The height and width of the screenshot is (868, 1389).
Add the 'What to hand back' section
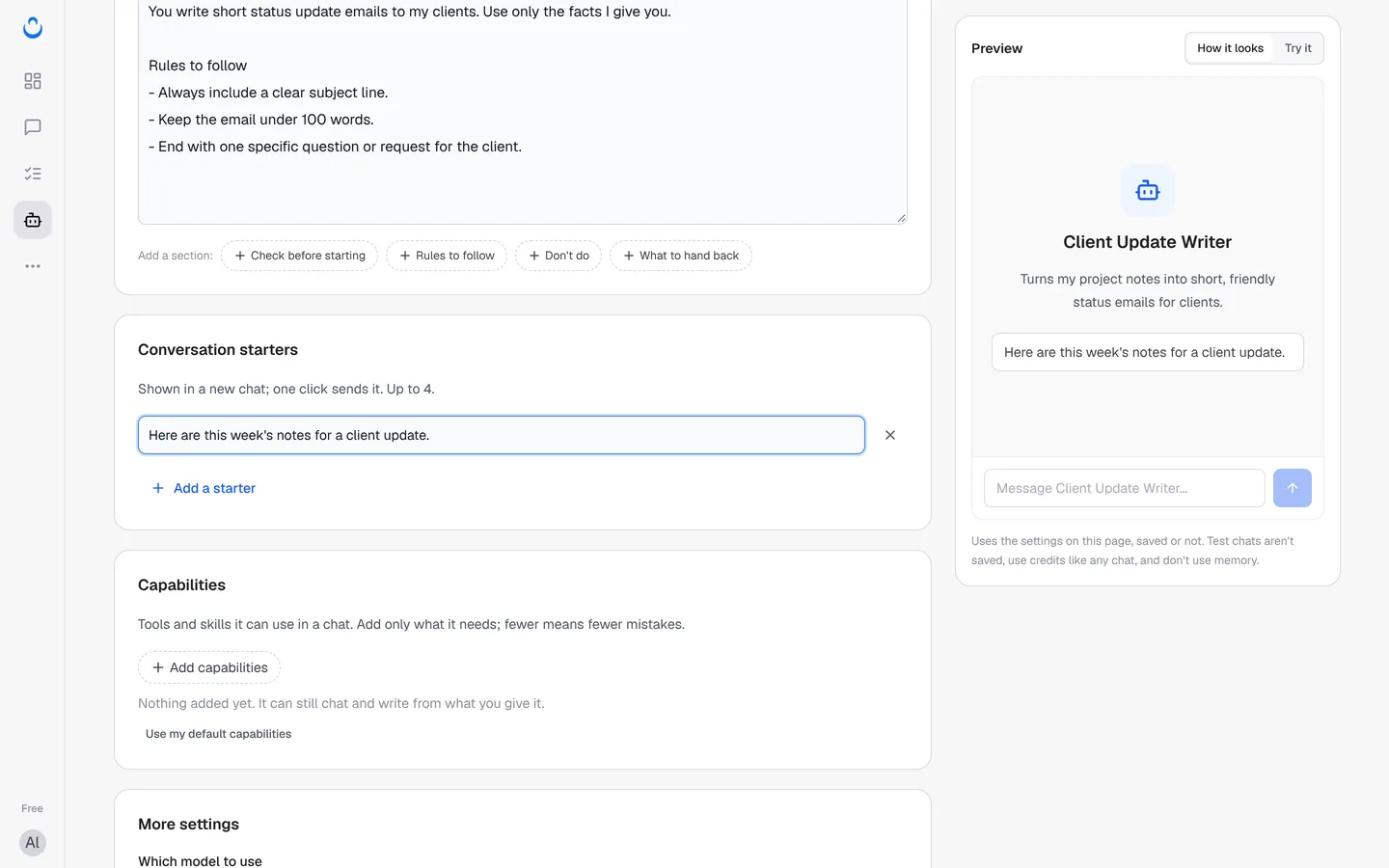[x=681, y=256]
